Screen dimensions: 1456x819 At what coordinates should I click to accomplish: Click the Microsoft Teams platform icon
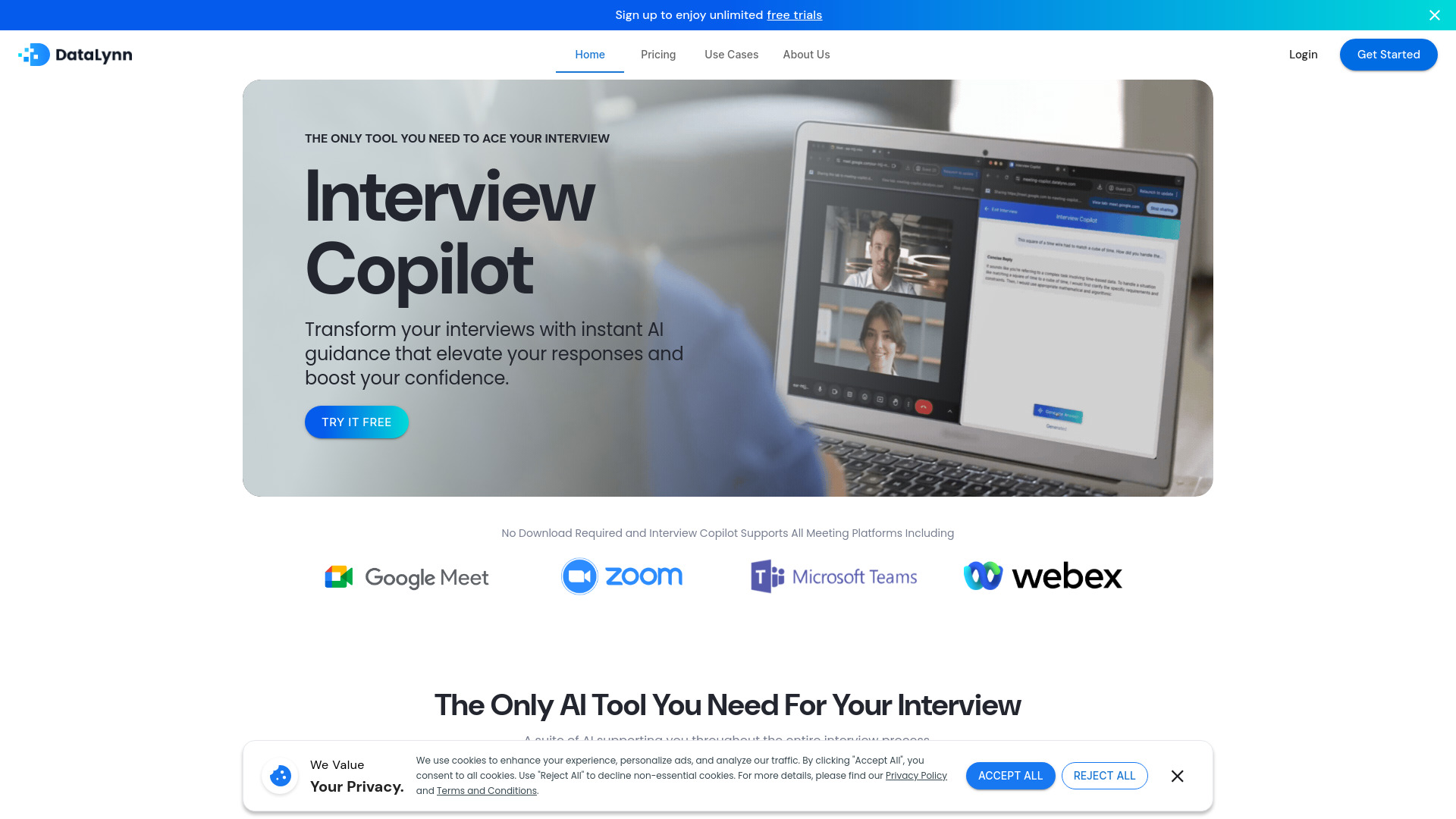point(765,575)
